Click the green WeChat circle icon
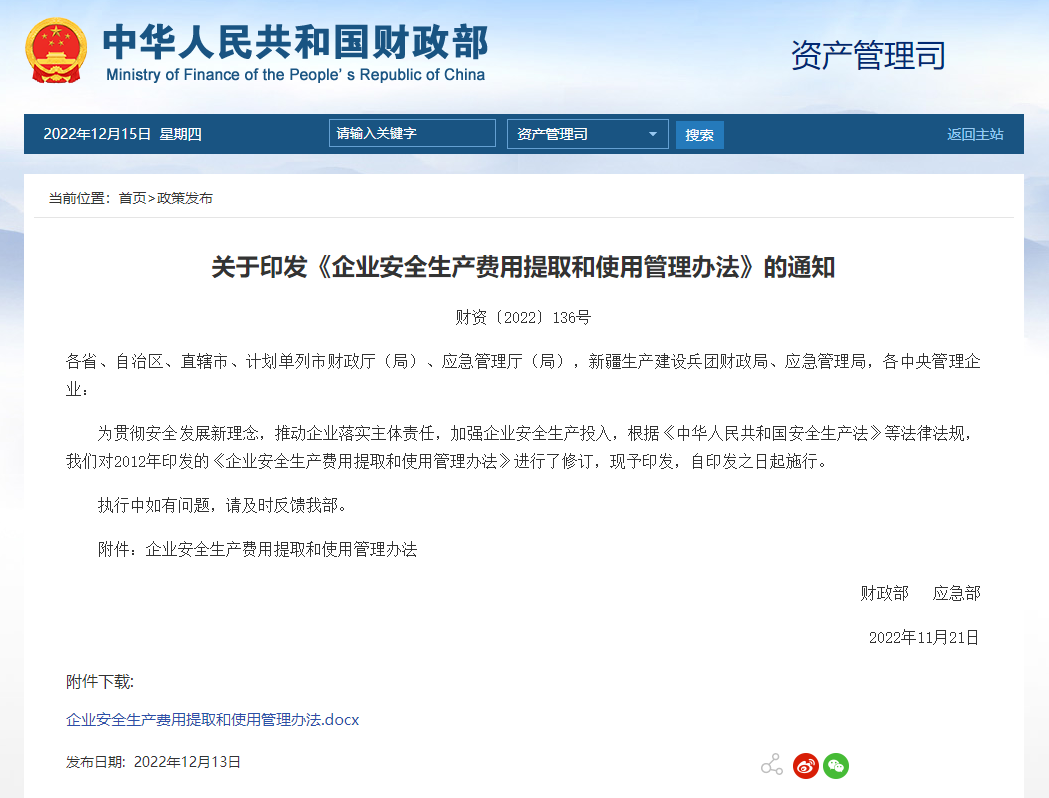This screenshot has height=798, width=1049. coord(836,765)
